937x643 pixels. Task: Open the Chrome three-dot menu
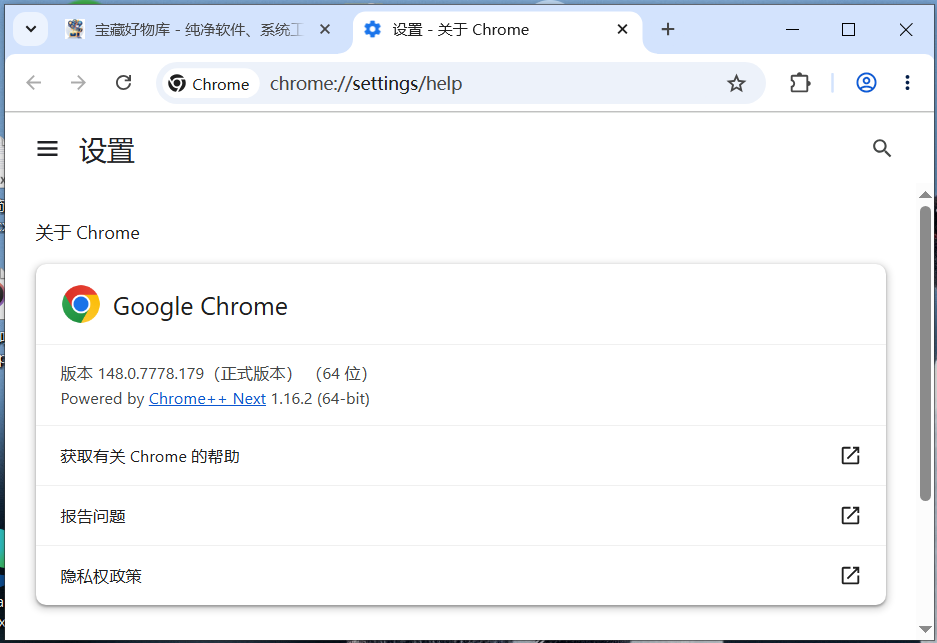coord(907,82)
